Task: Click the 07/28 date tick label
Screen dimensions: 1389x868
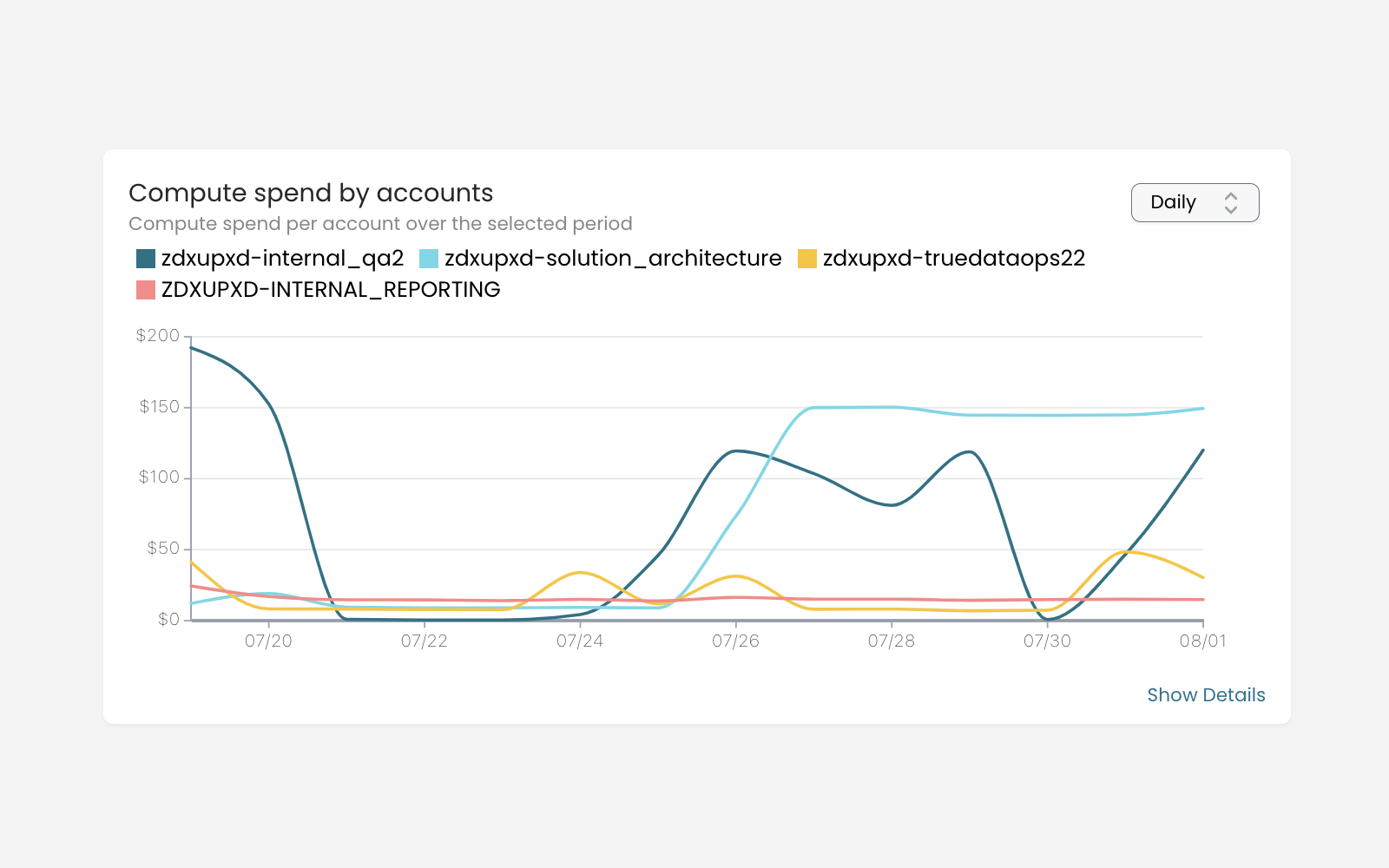Action: pos(891,641)
